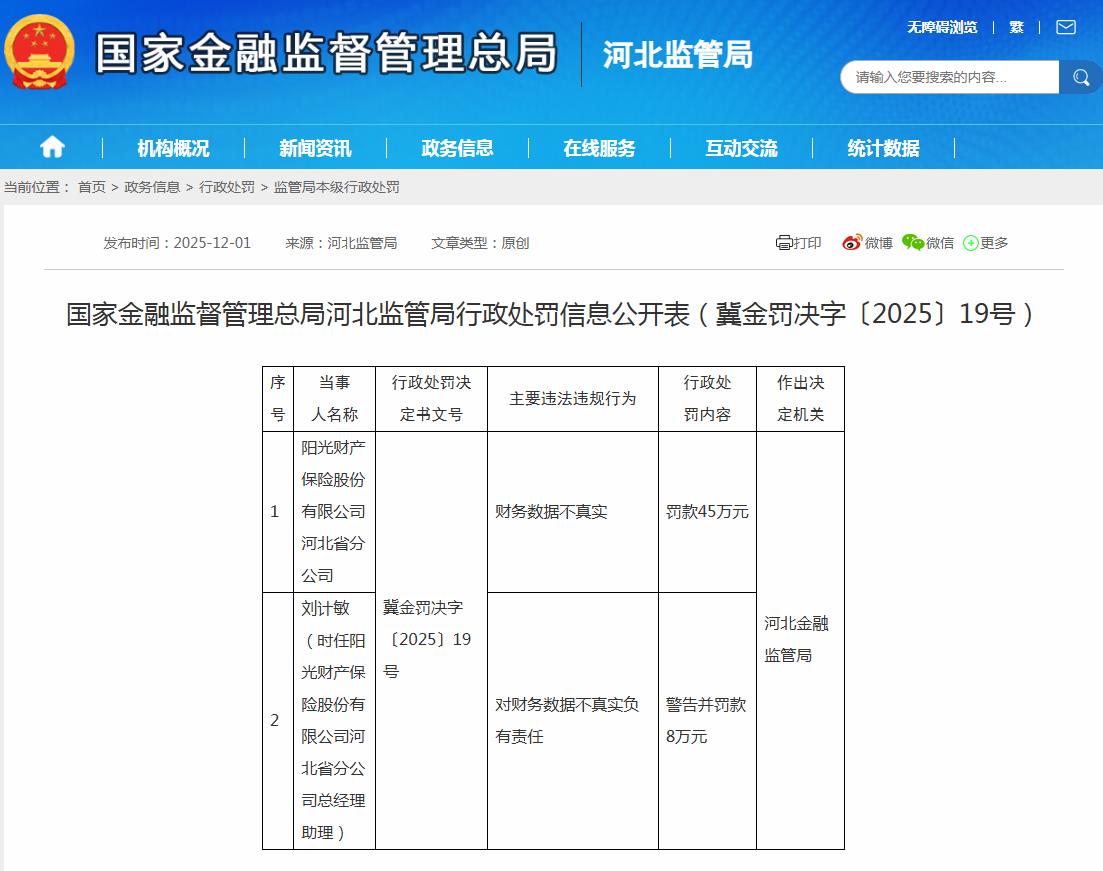1103x871 pixels.
Task: Open the 在线服务 menu
Action: [x=599, y=148]
